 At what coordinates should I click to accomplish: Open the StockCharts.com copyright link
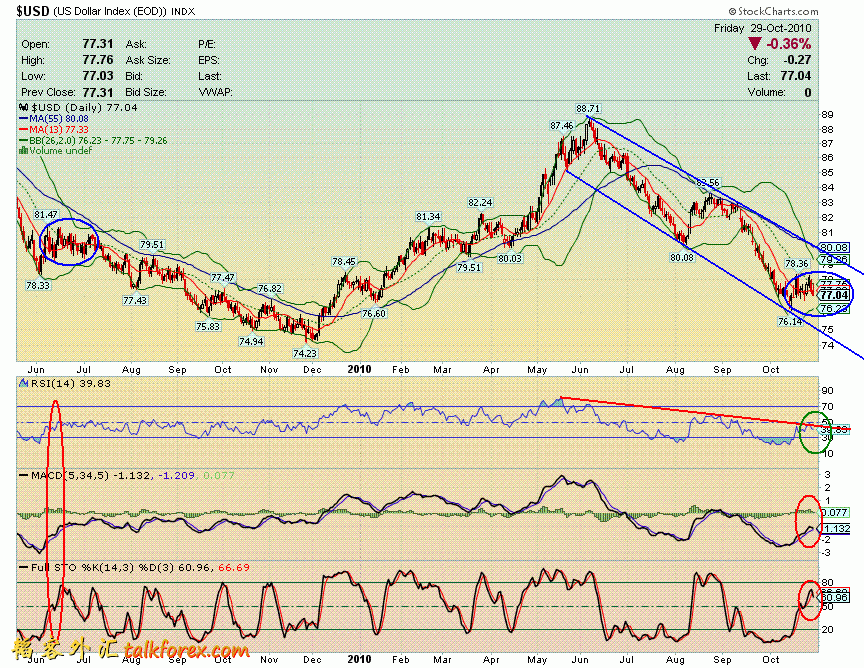pos(773,11)
